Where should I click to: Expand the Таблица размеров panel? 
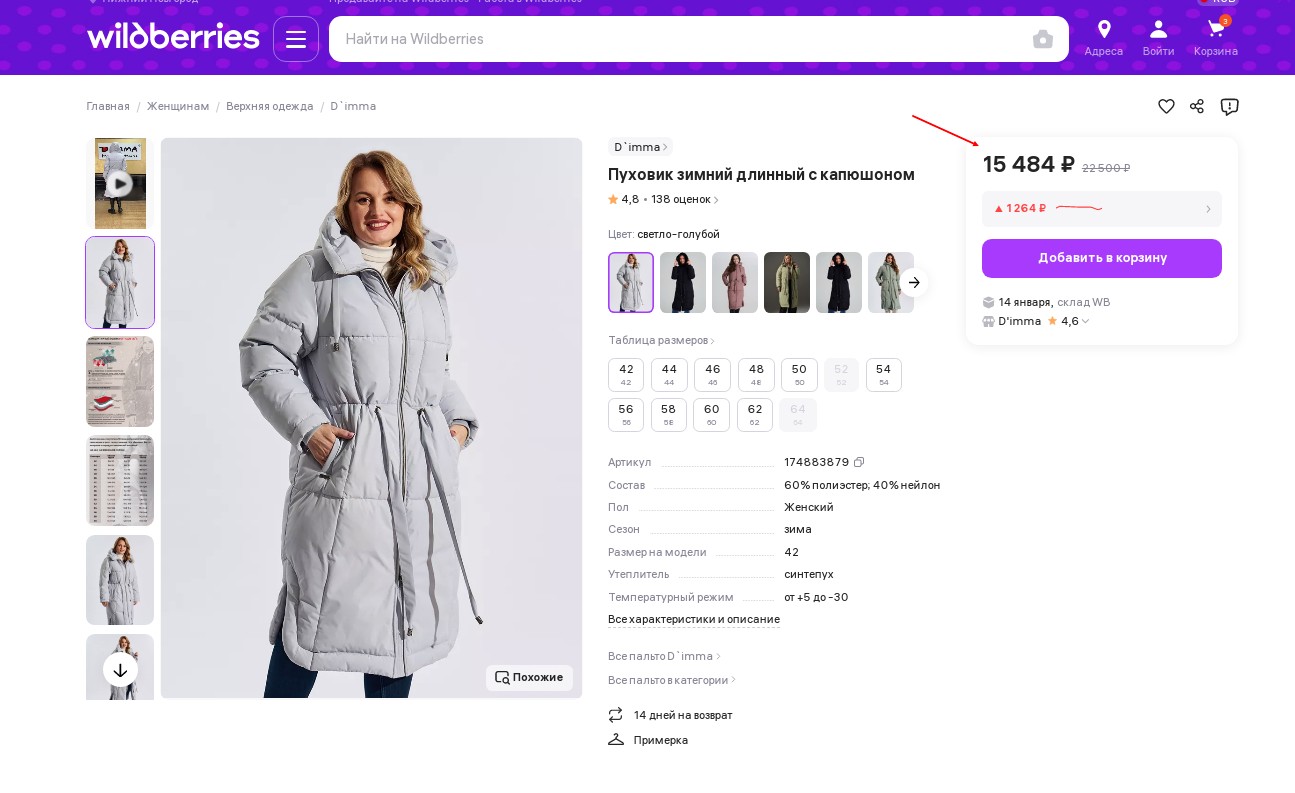658,340
